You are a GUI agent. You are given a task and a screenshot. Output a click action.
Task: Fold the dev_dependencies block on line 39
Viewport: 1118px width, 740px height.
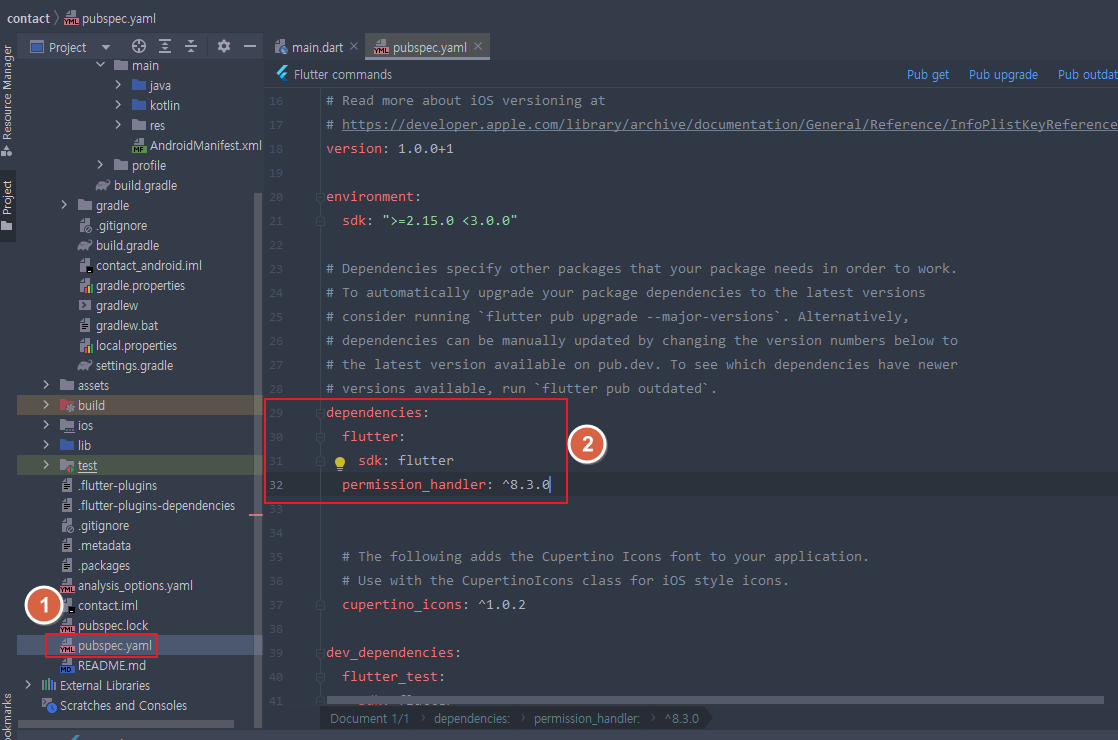click(321, 653)
